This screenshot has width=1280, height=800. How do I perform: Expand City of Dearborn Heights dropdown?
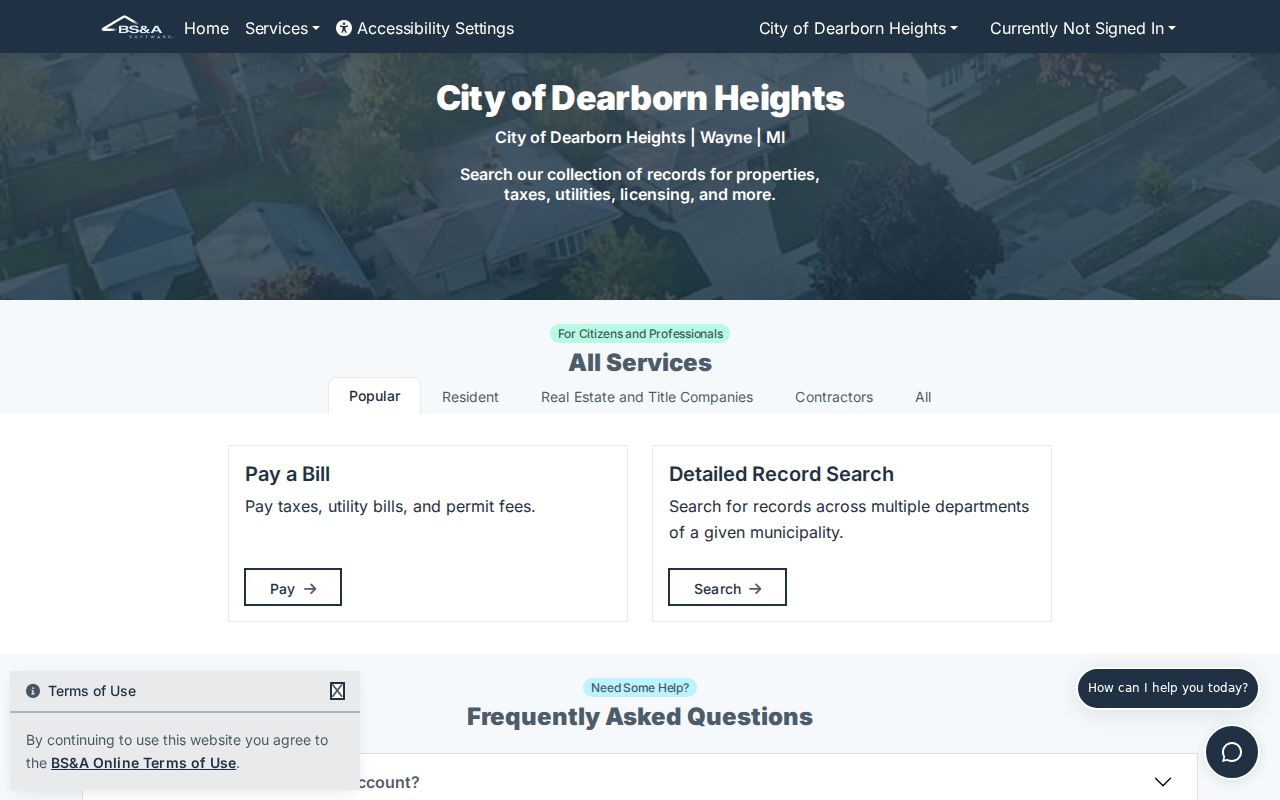coord(858,28)
